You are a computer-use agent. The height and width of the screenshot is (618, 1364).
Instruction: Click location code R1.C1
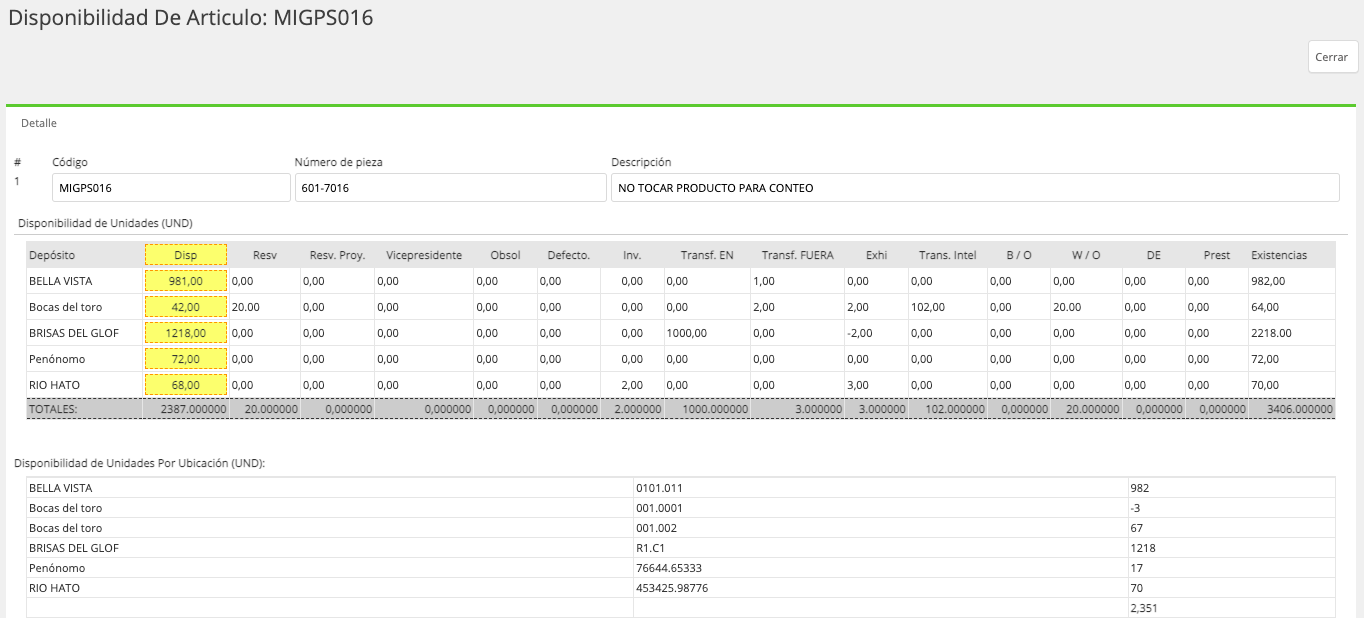click(x=650, y=548)
